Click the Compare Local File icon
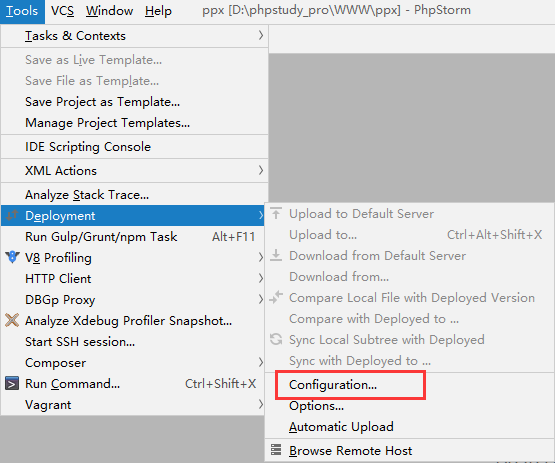The image size is (555, 463). pos(276,297)
